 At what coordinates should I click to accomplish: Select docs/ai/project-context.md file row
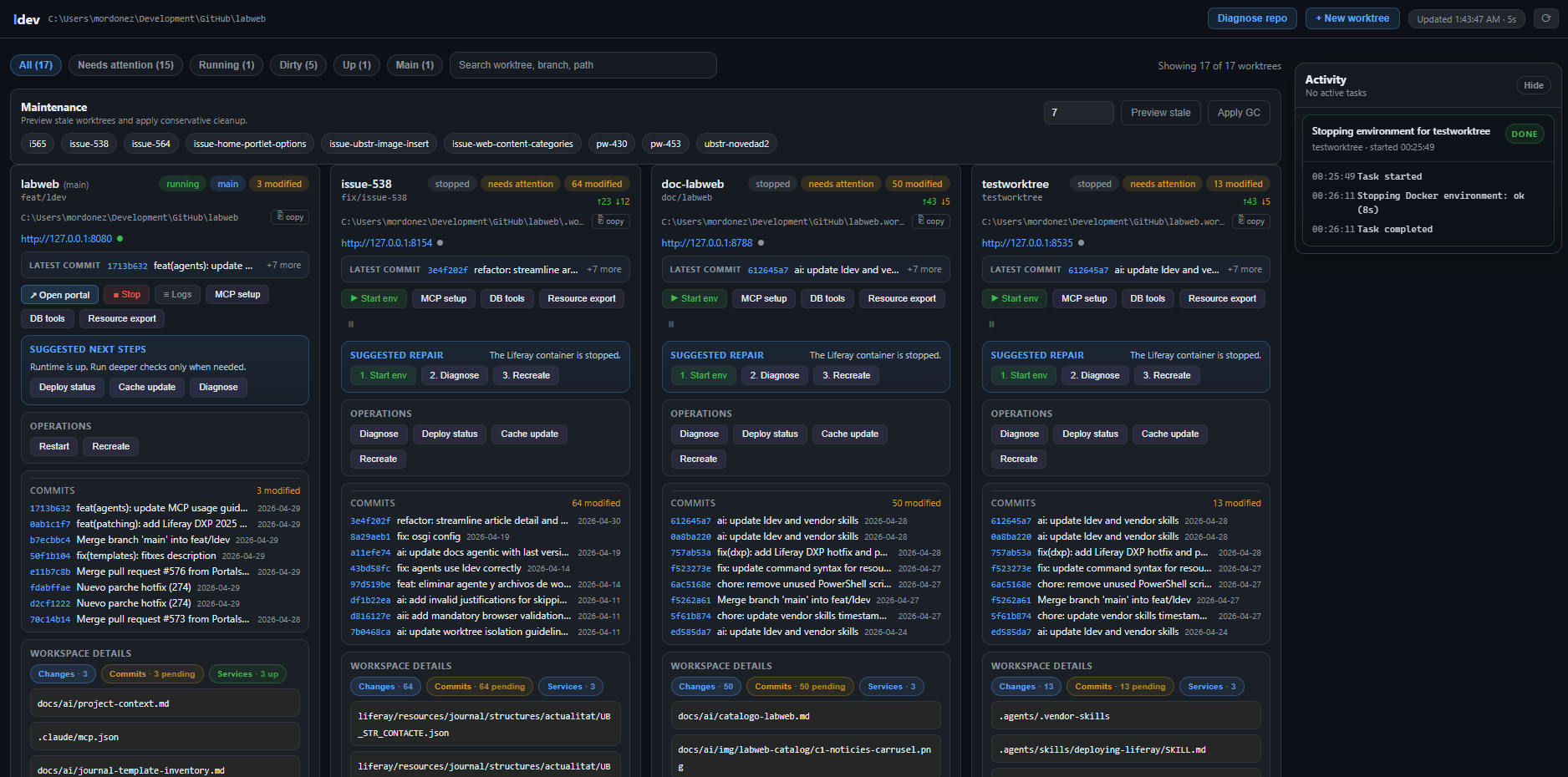(165, 703)
